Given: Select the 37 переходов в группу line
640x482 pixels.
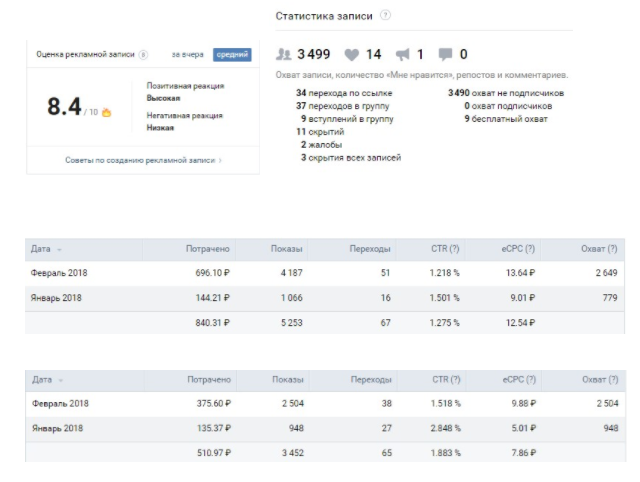Looking at the screenshot, I should click(x=342, y=106).
